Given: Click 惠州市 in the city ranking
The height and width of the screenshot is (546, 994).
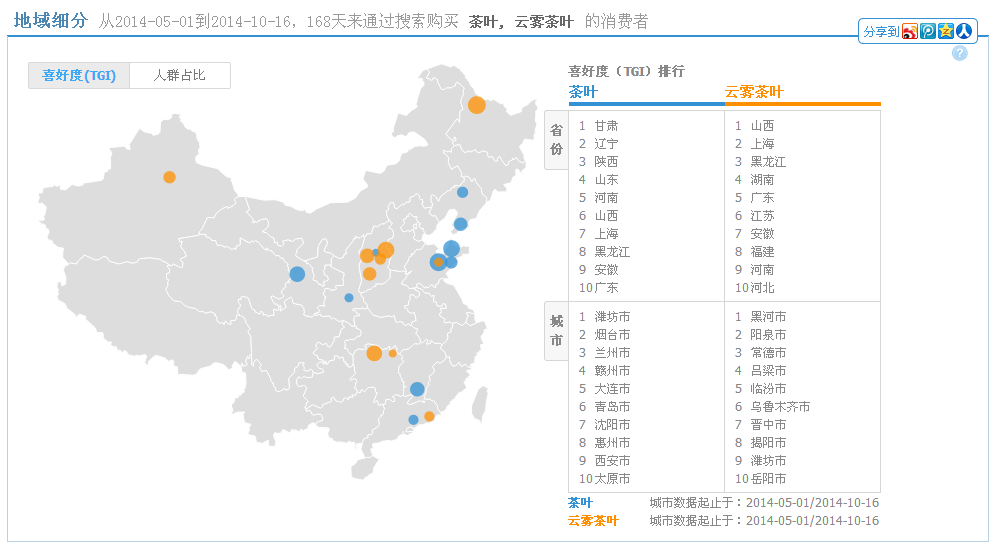Looking at the screenshot, I should click(612, 443).
